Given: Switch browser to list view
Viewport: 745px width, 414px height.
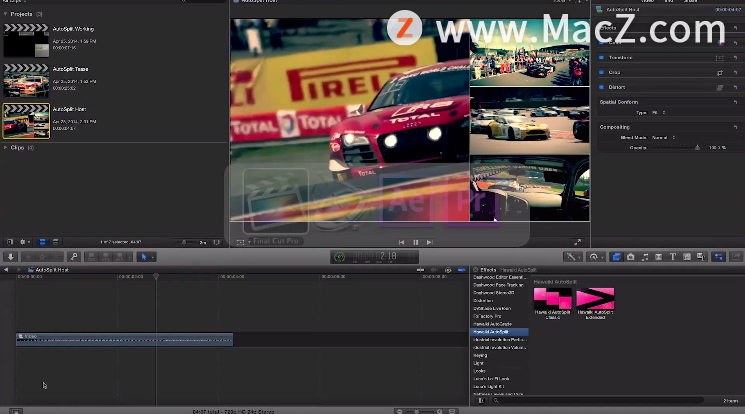Looking at the screenshot, I should (x=55, y=242).
